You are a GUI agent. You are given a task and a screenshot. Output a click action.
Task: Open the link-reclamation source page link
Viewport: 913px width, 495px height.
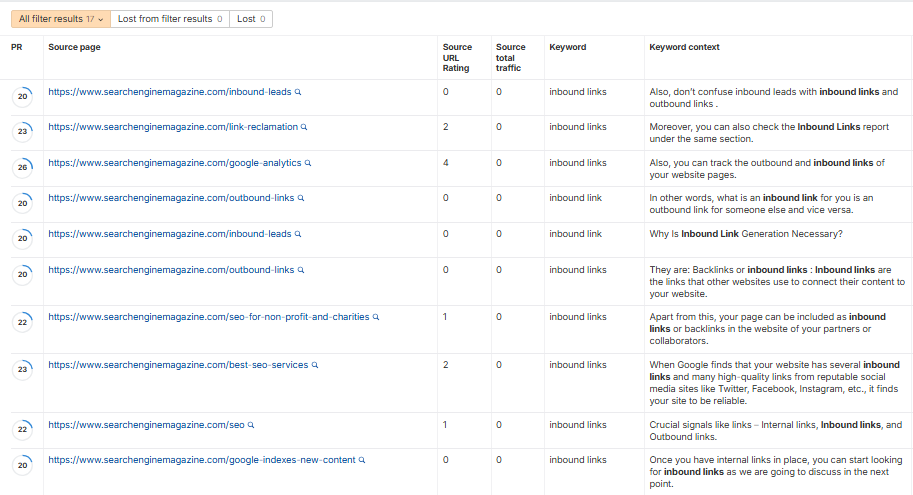pyautogui.click(x=172, y=128)
